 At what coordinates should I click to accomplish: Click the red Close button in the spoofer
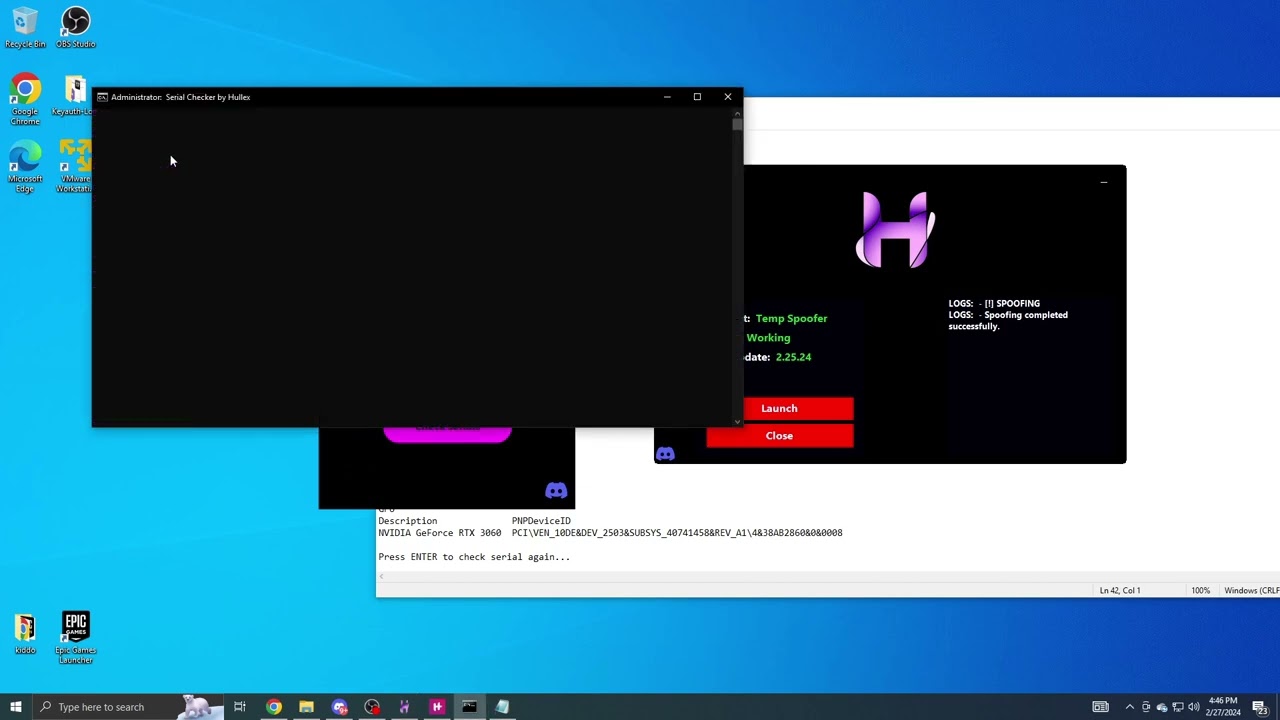pyautogui.click(x=780, y=436)
